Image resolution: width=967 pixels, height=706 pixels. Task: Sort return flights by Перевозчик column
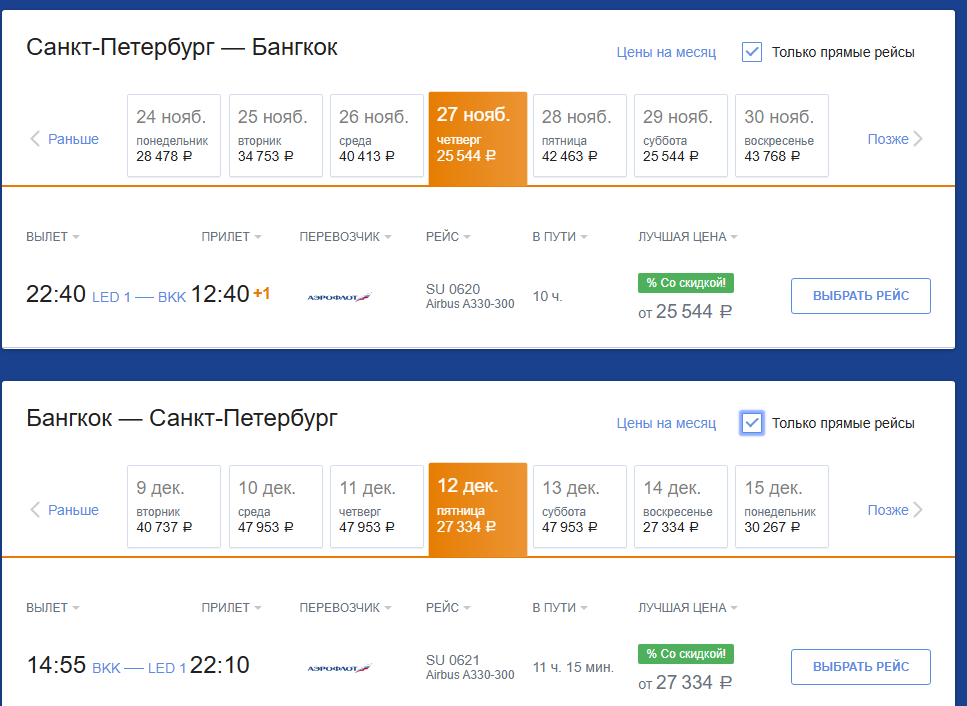click(x=345, y=608)
